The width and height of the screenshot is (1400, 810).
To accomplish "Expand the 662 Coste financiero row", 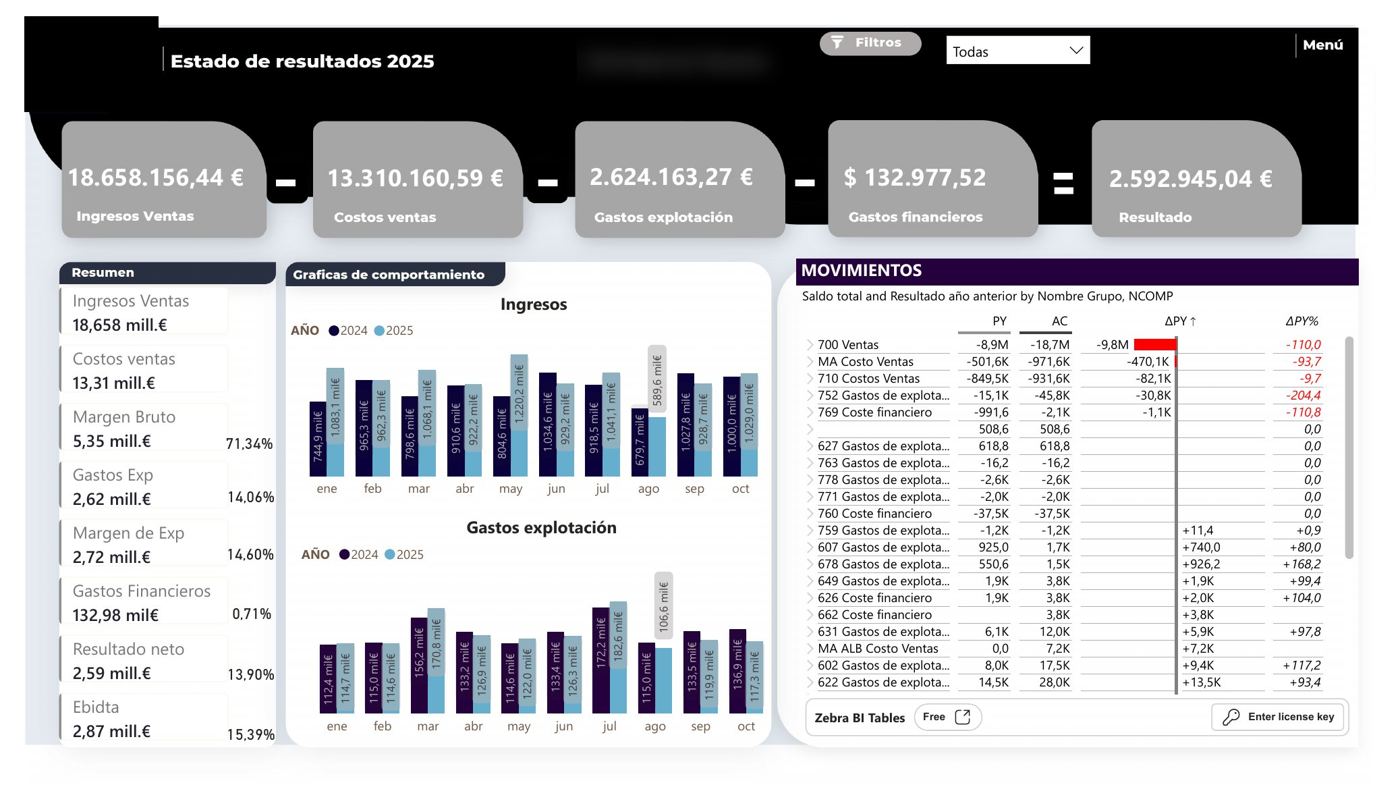I will click(x=810, y=615).
